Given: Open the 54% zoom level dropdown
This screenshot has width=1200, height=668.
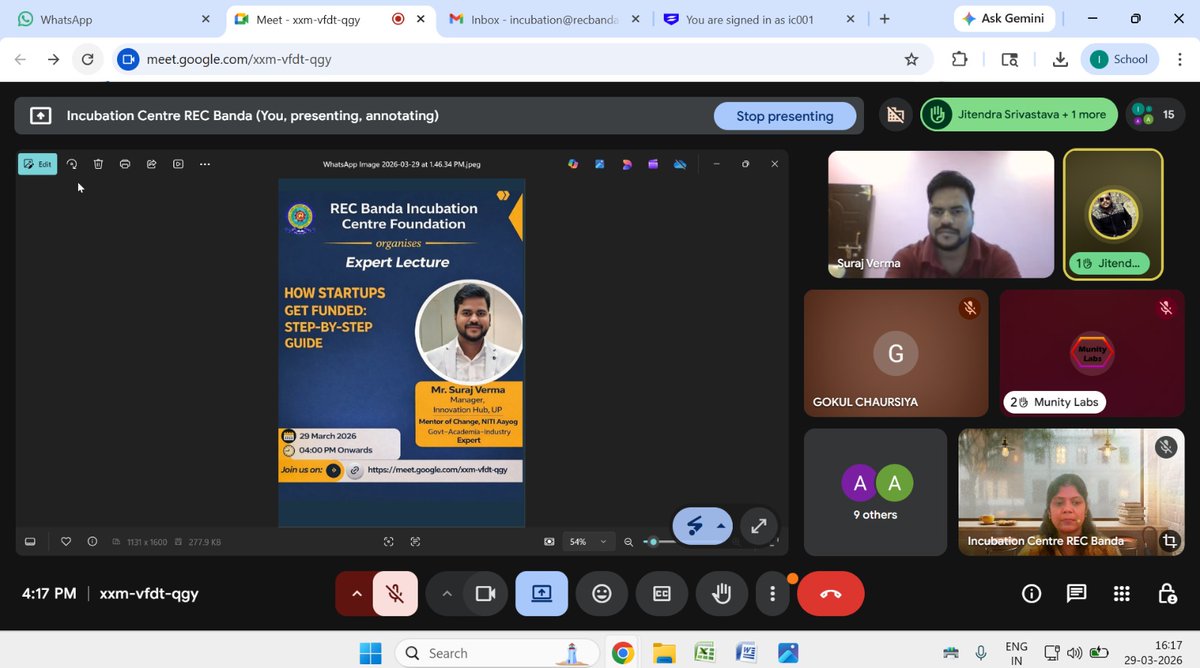Looking at the screenshot, I should tap(589, 541).
